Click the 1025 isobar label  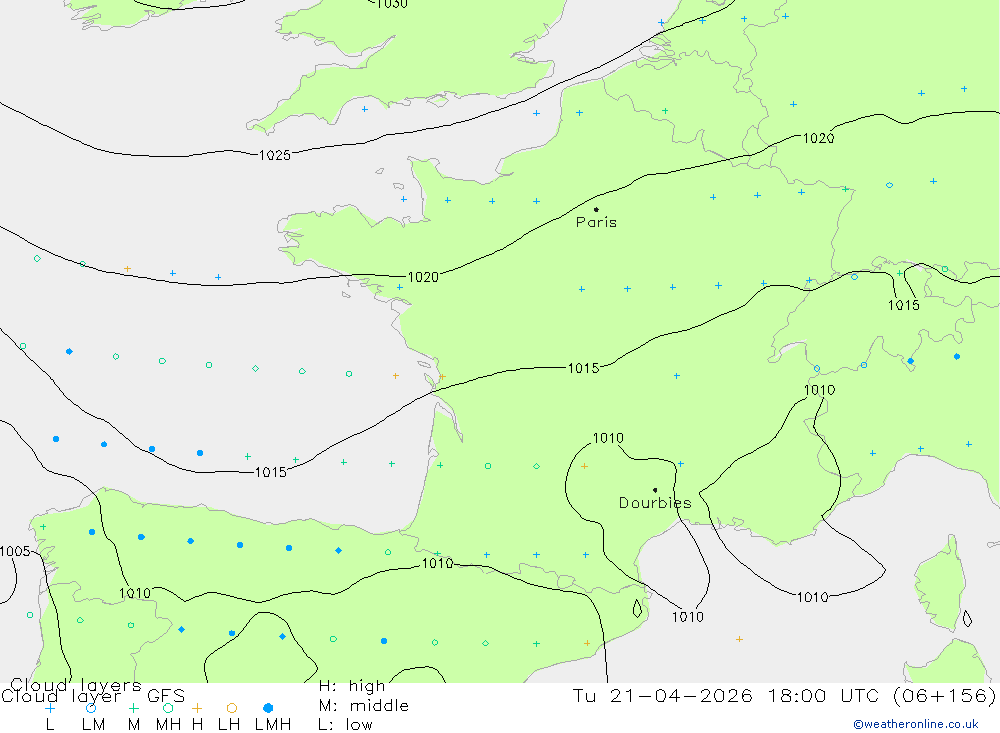(x=275, y=155)
